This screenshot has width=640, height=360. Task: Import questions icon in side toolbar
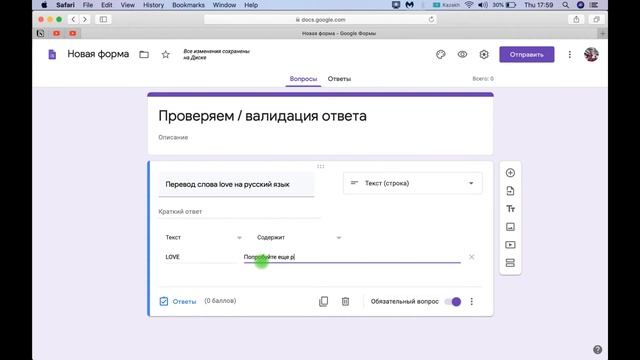pos(510,191)
